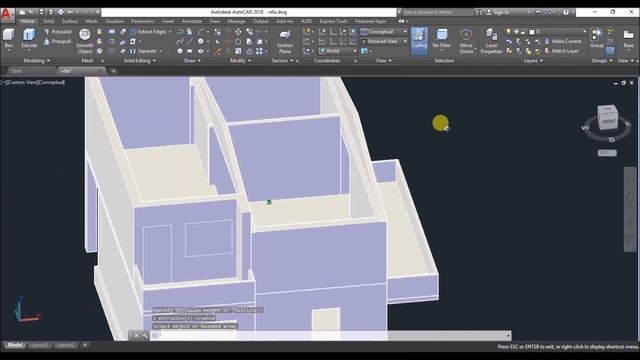Click the Help question mark icon
The image size is (640, 360).
click(566, 12)
